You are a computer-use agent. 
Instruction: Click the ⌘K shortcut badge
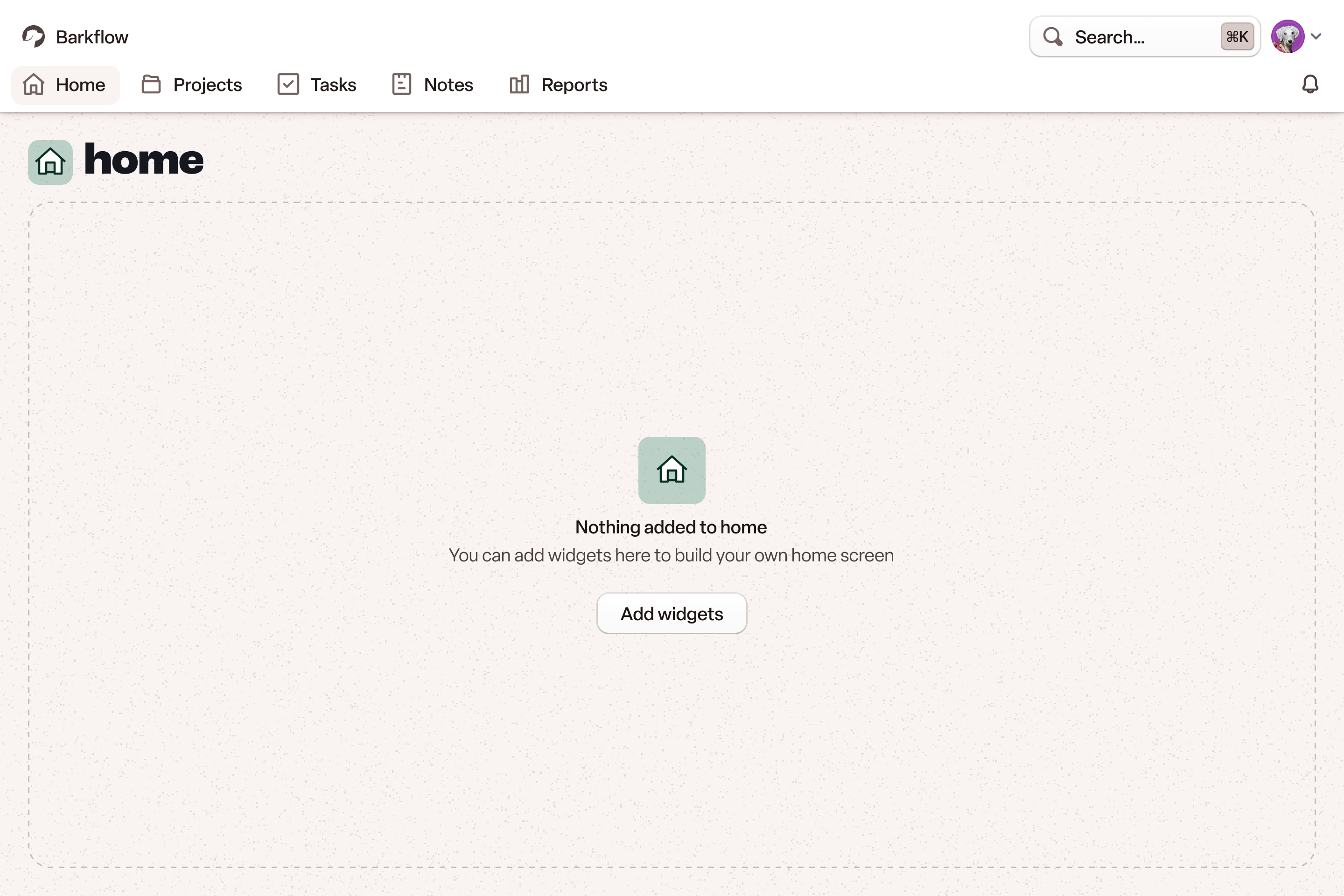[x=1237, y=37]
